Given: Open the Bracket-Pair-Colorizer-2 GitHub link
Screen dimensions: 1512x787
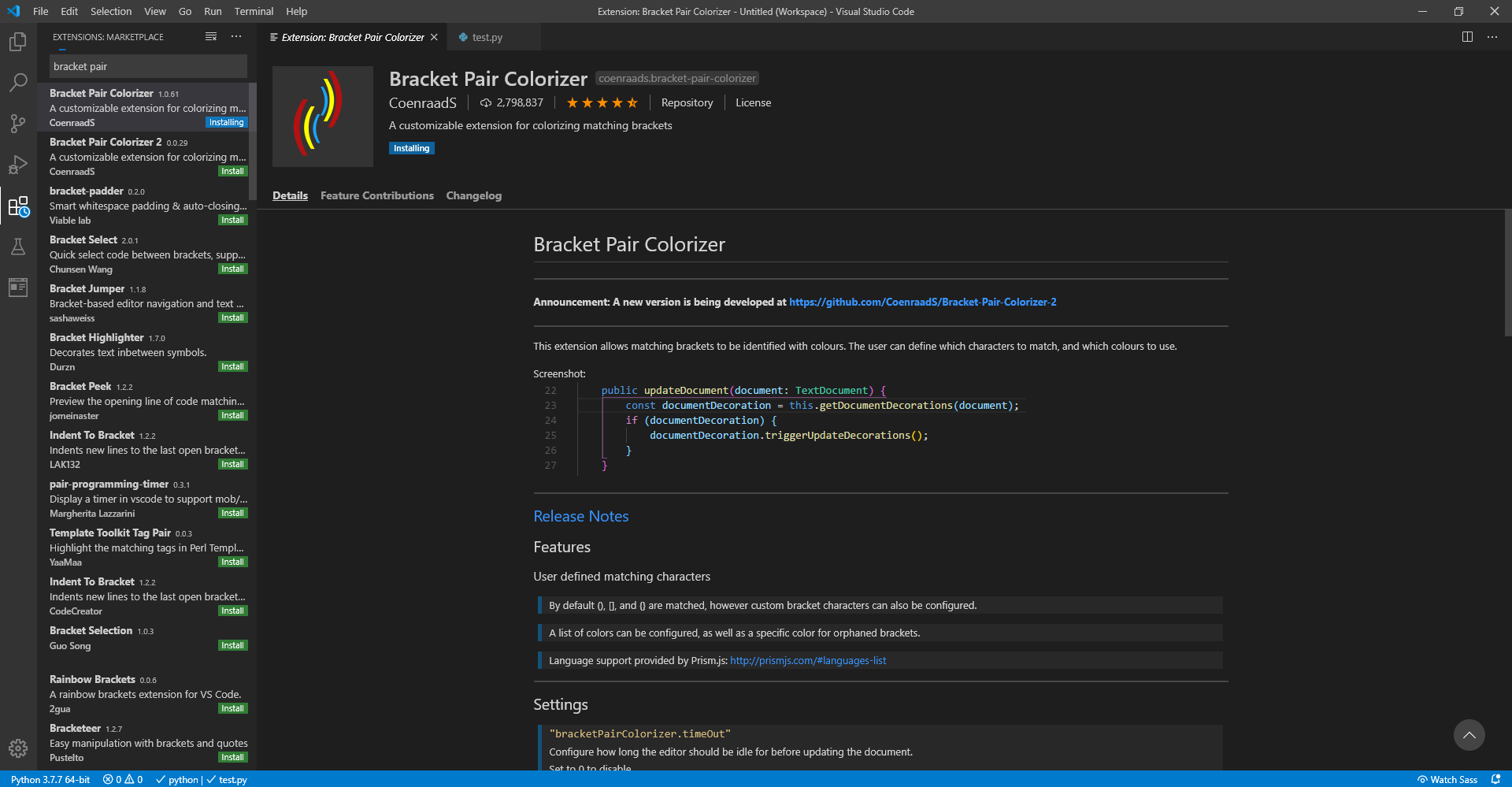Looking at the screenshot, I should pos(923,302).
